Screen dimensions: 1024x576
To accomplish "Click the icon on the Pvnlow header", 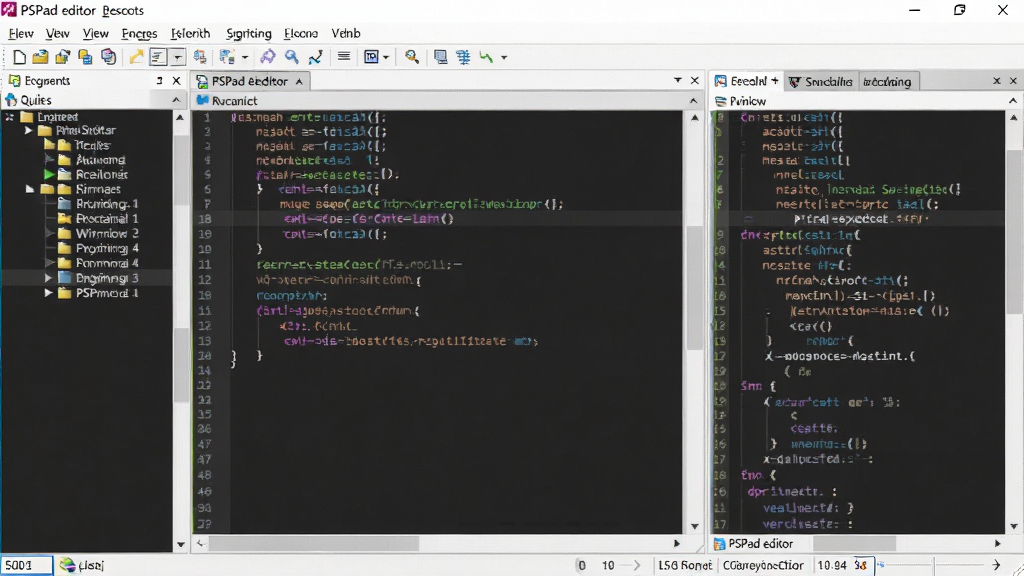I will (720, 101).
